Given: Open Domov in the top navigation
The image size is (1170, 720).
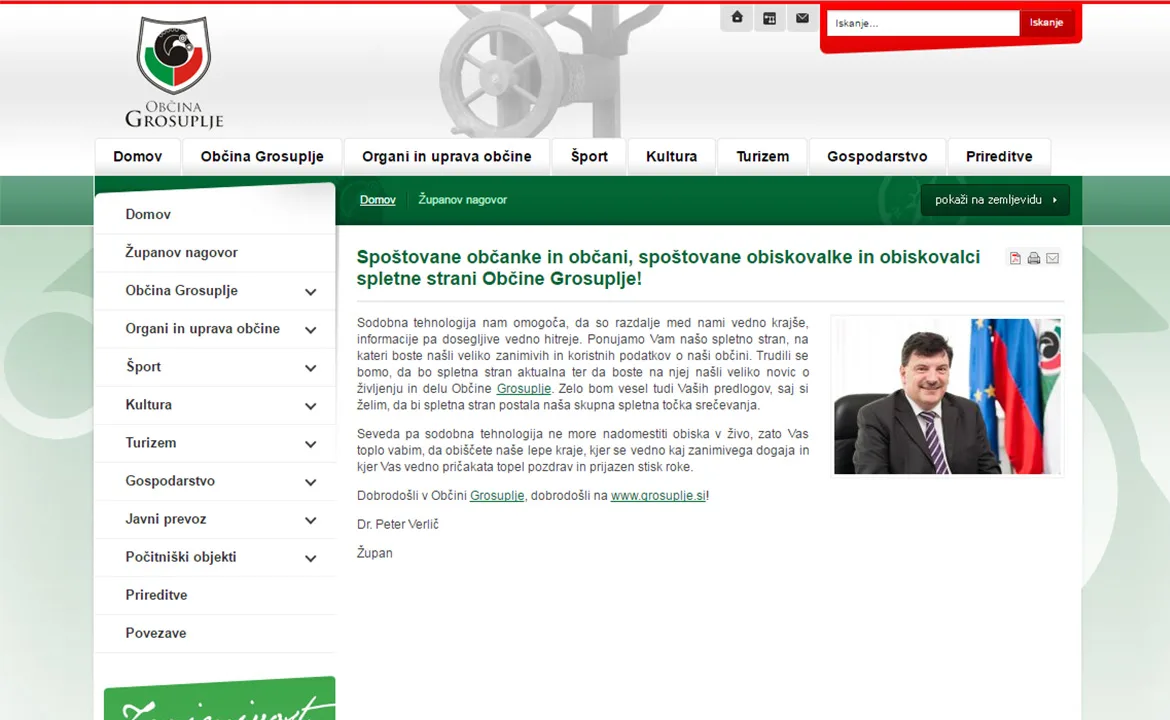Looking at the screenshot, I should 137,157.
